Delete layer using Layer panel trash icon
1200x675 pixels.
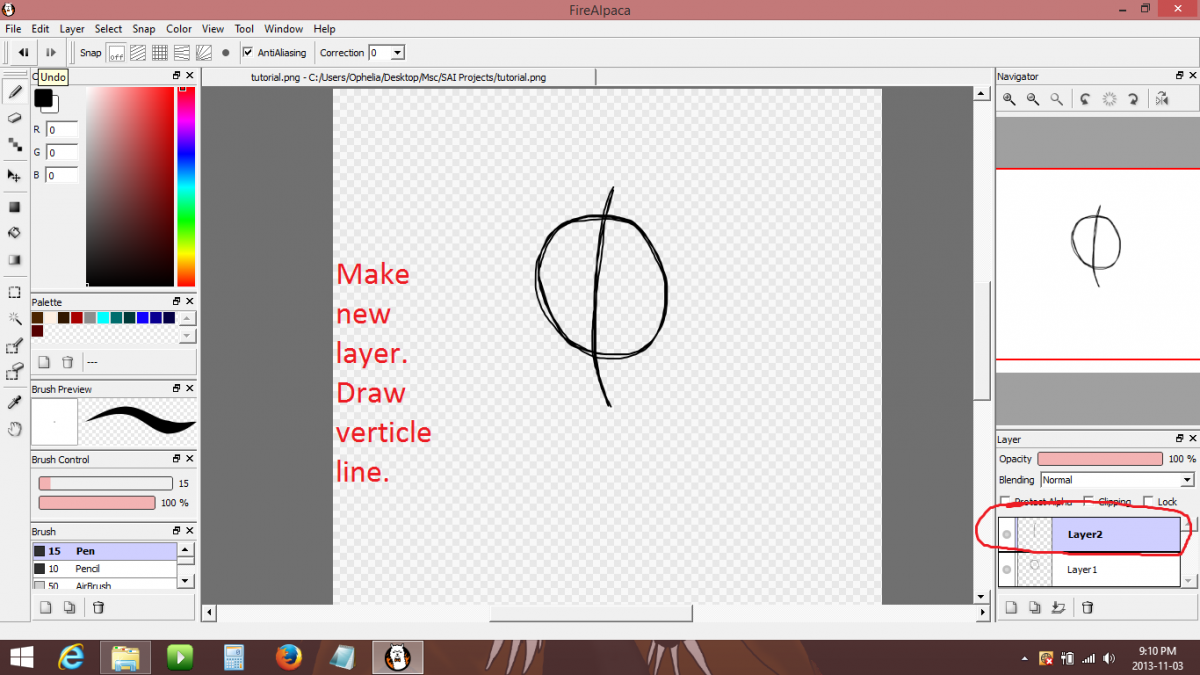tap(1088, 607)
